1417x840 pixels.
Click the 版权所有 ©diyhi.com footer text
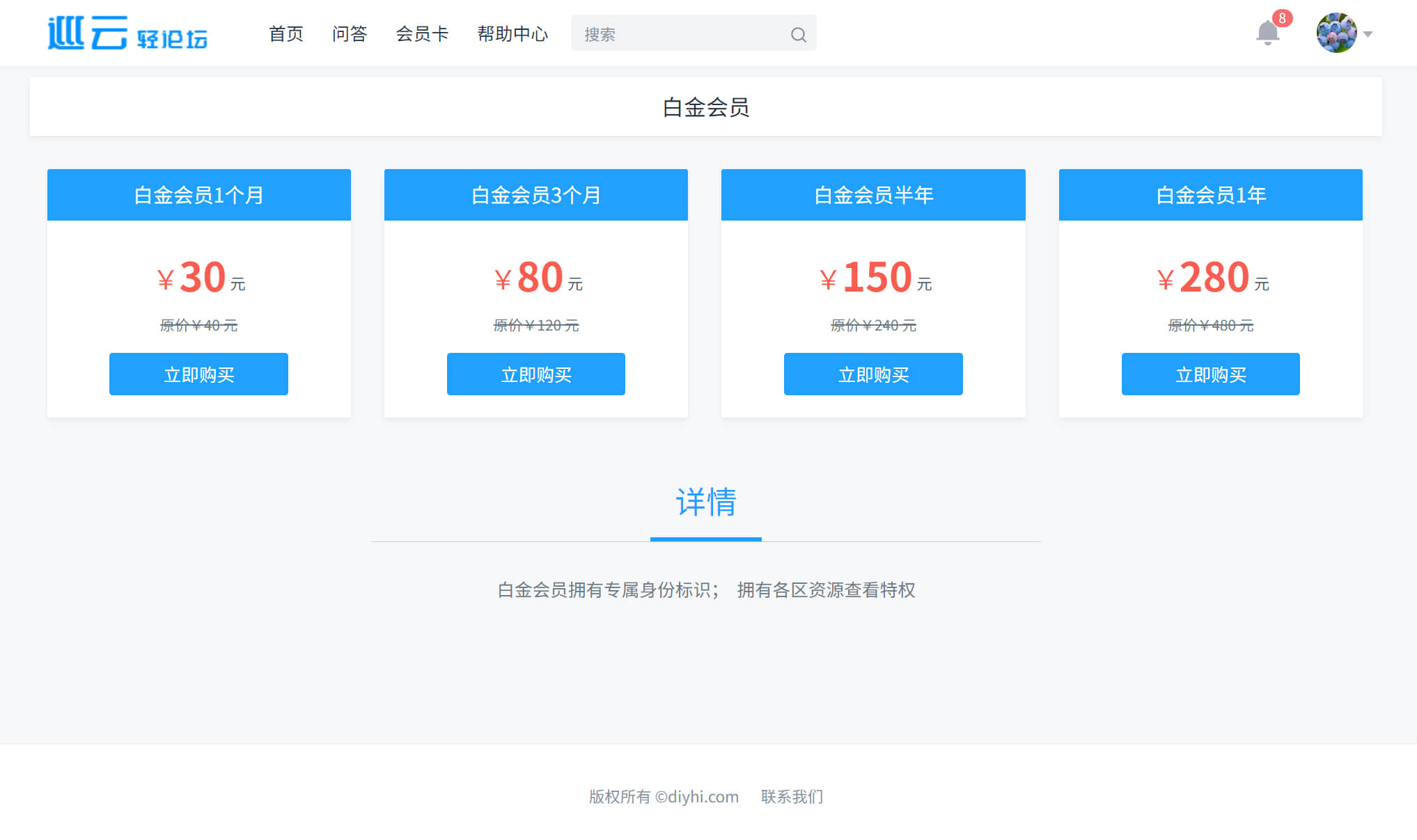664,796
